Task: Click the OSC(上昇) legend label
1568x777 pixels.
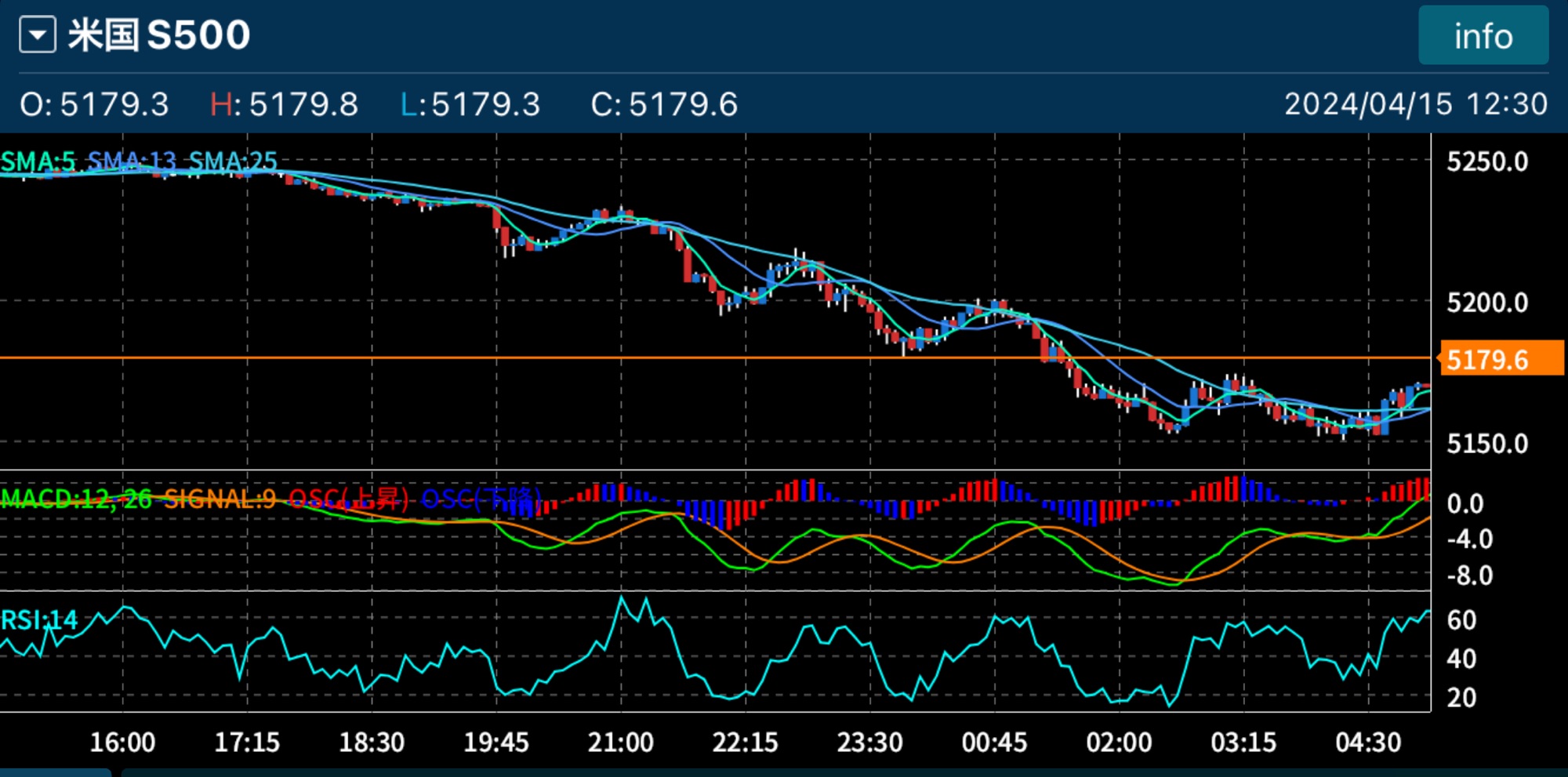Action: click(x=349, y=499)
